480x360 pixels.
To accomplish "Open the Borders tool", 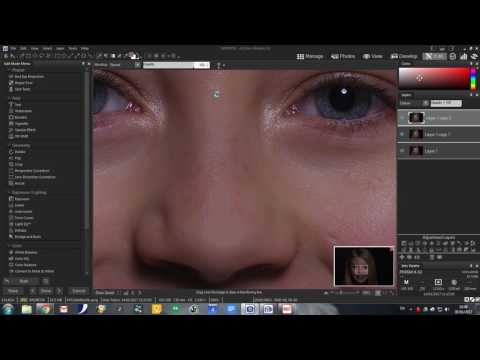I will tap(18, 117).
